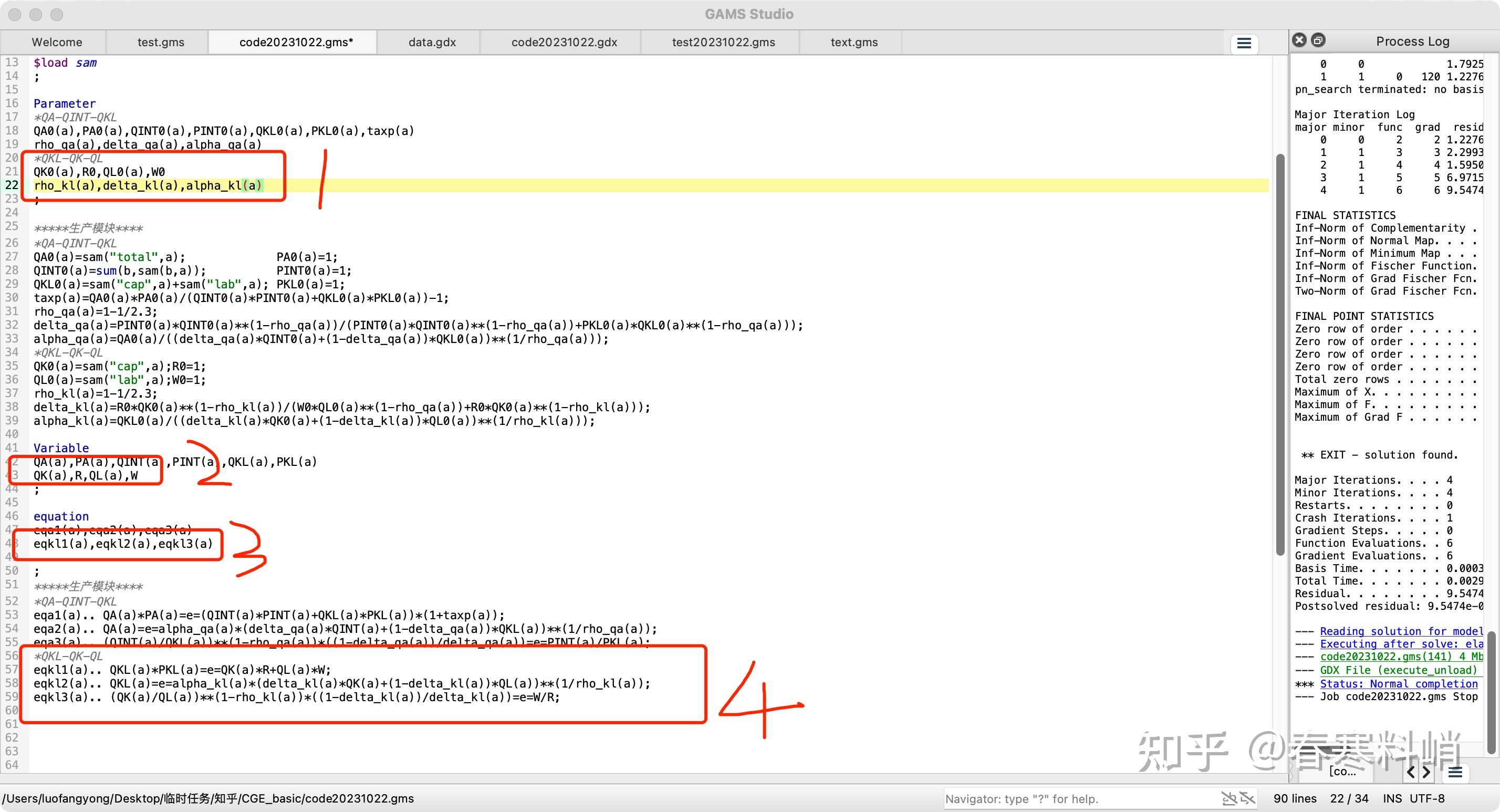Screen dimensions: 1500x812
Task: Close the Process Log panel
Action: tap(1299, 40)
